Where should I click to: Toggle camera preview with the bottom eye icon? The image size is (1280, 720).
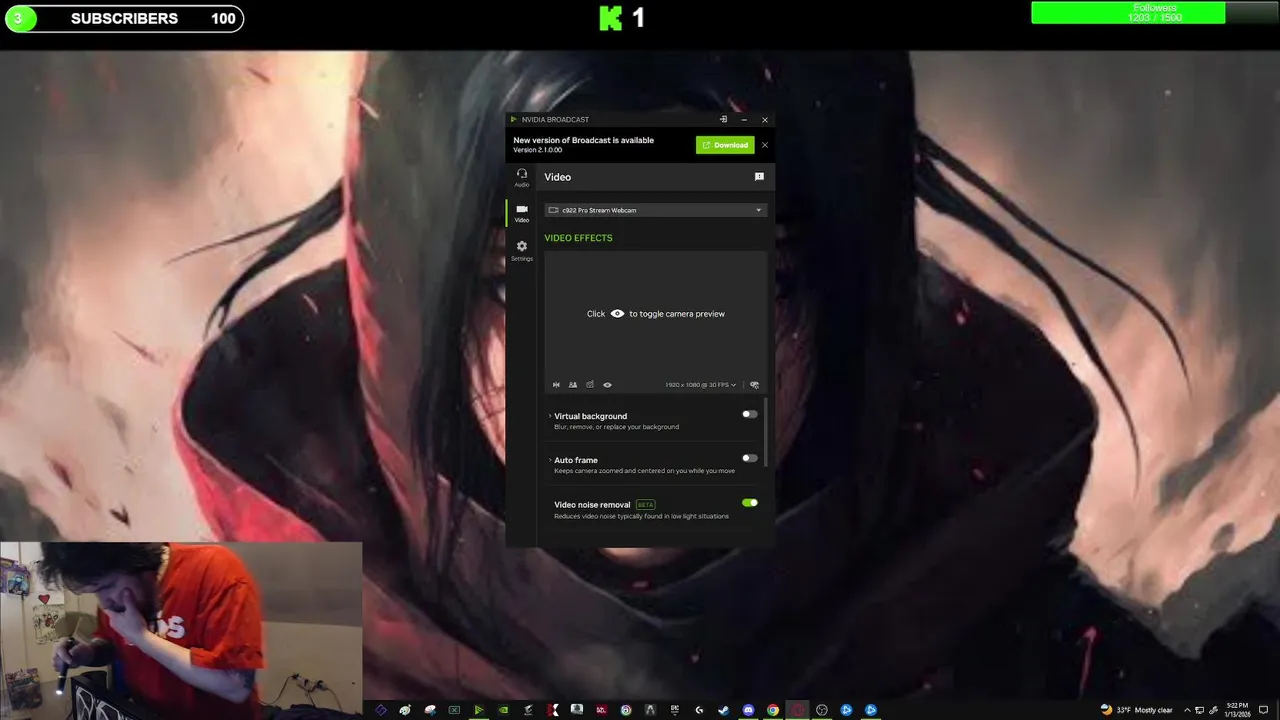click(607, 385)
